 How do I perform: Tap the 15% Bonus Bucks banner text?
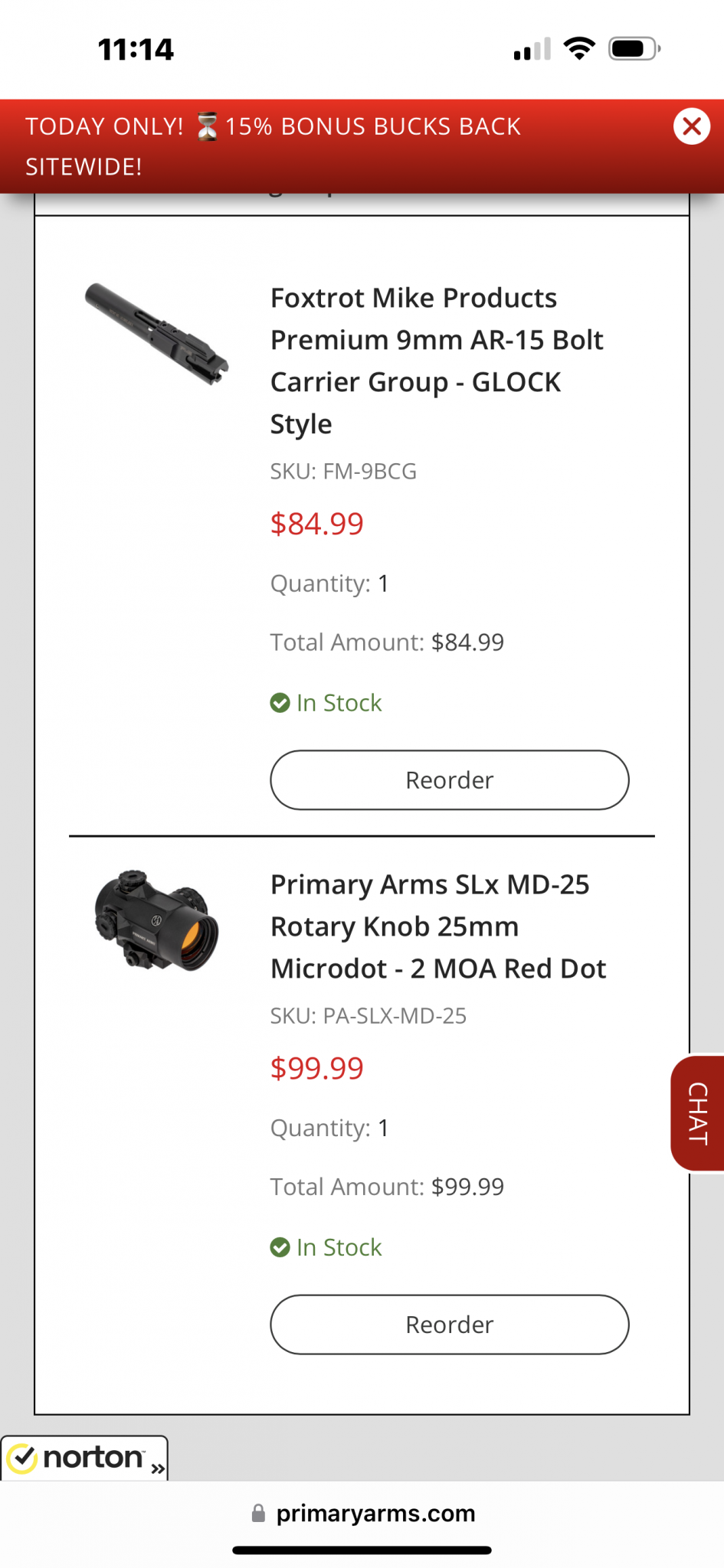(x=372, y=127)
